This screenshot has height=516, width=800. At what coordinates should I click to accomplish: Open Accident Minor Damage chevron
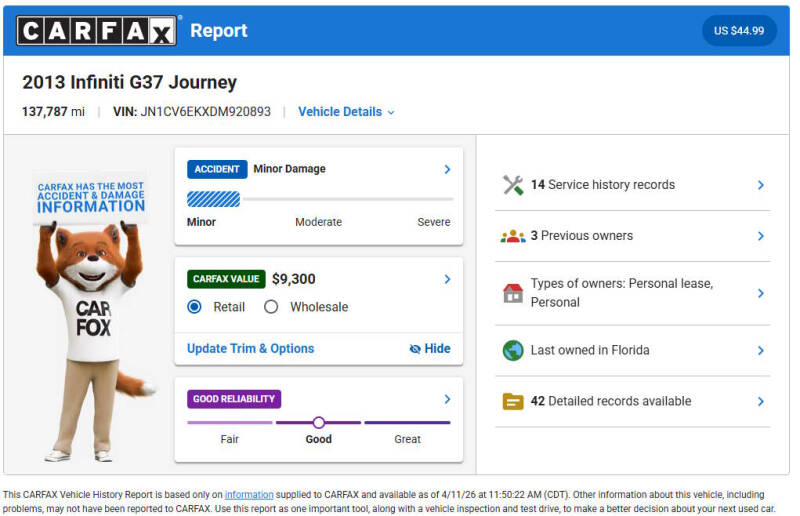(447, 169)
